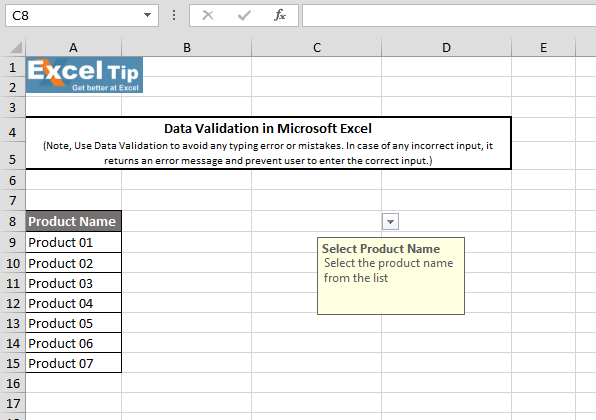
Task: Open the C8 data validation dropdown arrow
Action: 390,222
